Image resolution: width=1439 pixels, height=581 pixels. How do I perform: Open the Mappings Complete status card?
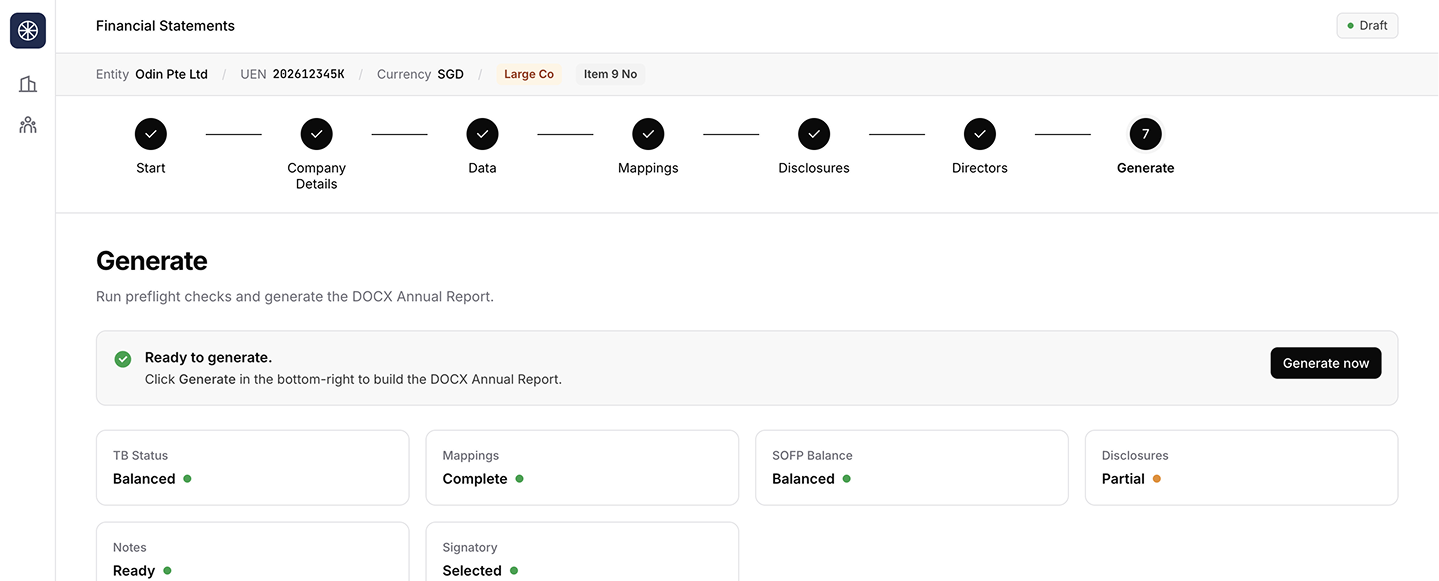point(582,468)
